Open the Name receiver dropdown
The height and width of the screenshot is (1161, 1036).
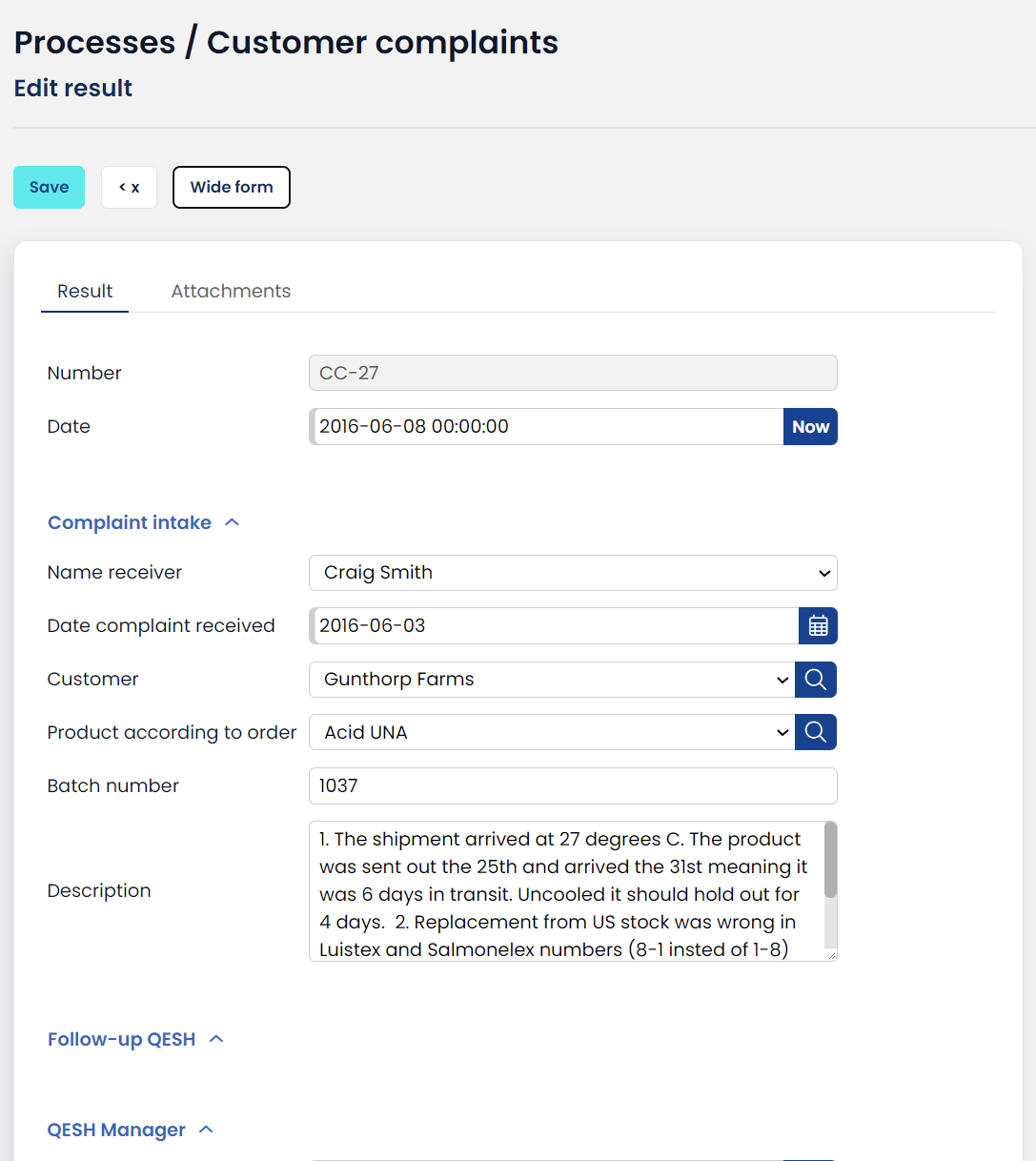573,573
